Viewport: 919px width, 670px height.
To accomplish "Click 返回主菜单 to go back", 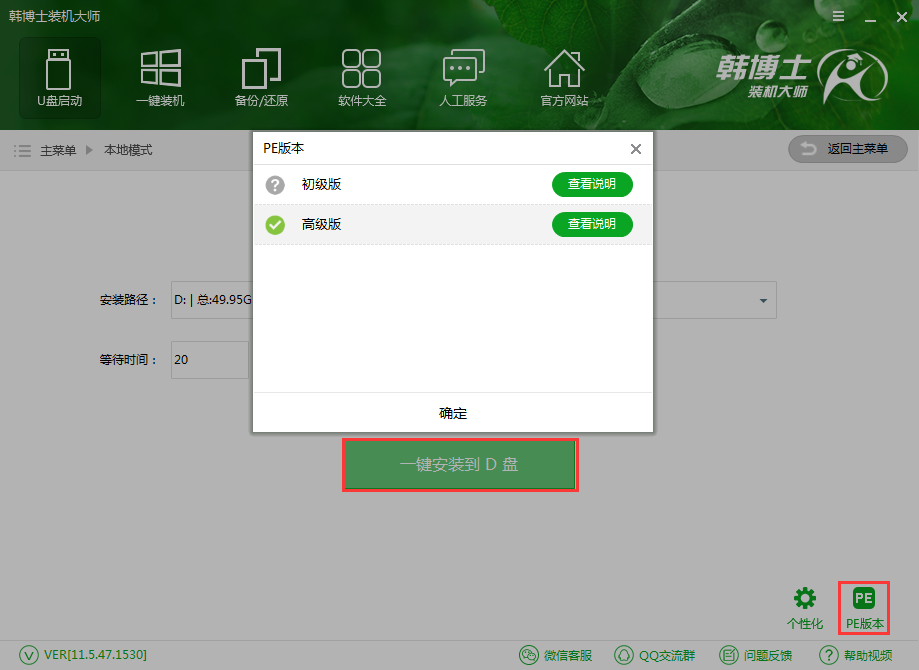I will pyautogui.click(x=847, y=149).
